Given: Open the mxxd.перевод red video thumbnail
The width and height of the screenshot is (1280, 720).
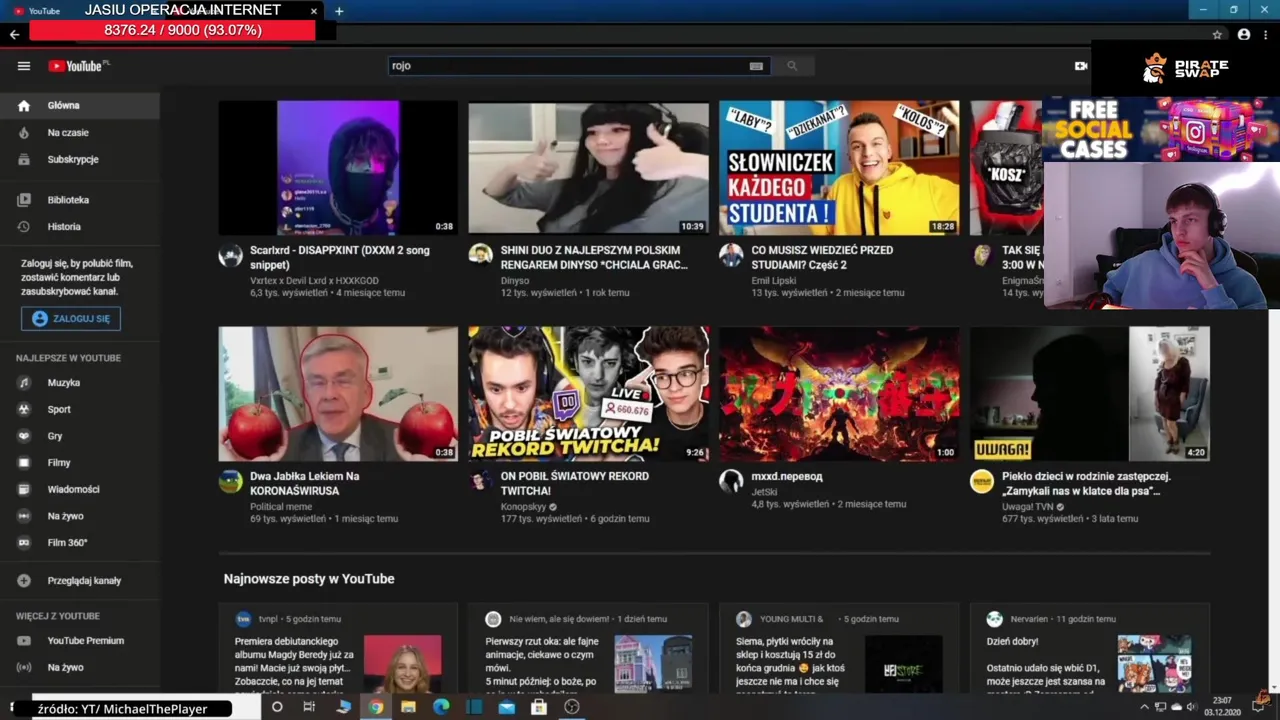Looking at the screenshot, I should click(838, 394).
